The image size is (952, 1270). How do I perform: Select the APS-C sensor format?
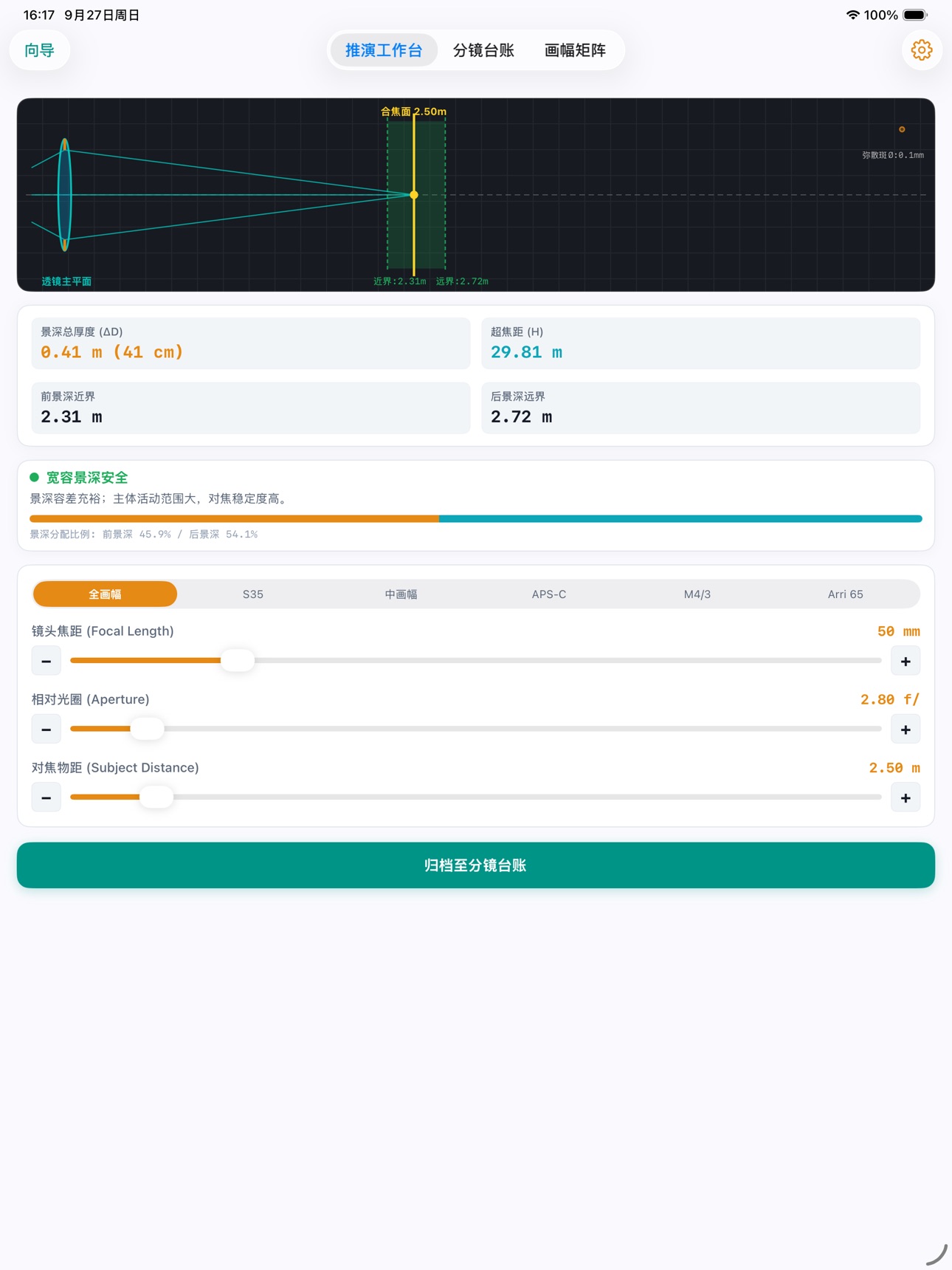tap(549, 594)
